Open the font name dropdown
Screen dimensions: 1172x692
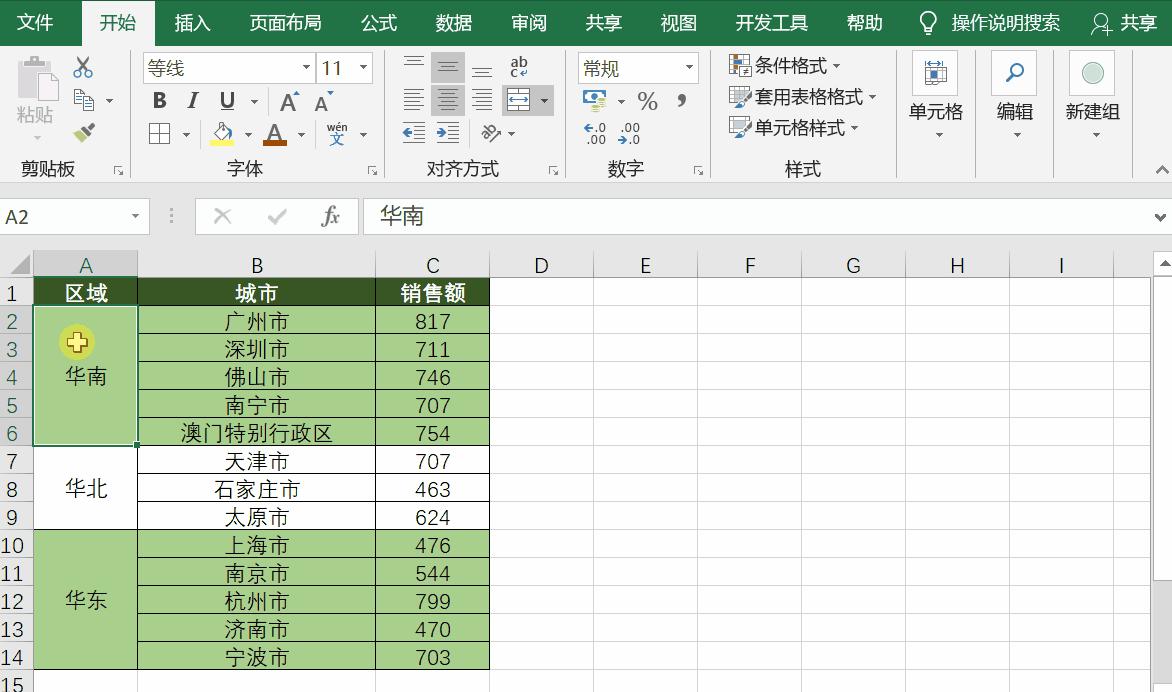[x=306, y=65]
